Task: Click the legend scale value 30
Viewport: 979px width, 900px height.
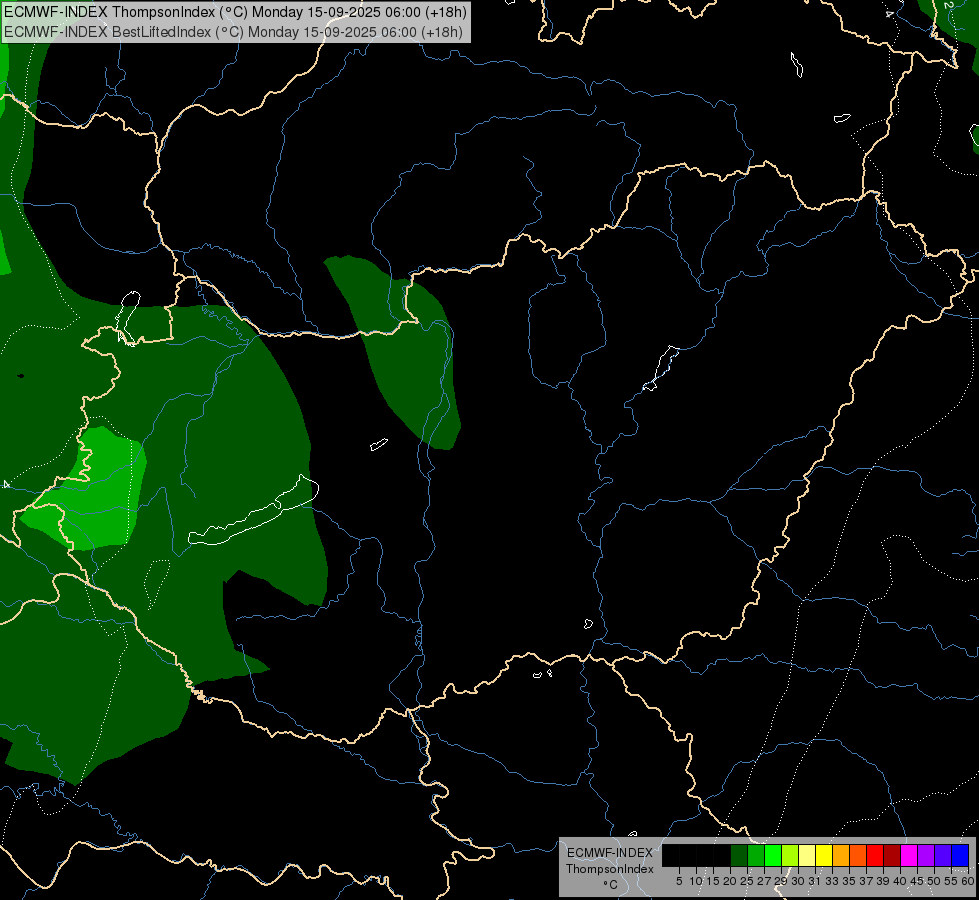Action: (798, 881)
